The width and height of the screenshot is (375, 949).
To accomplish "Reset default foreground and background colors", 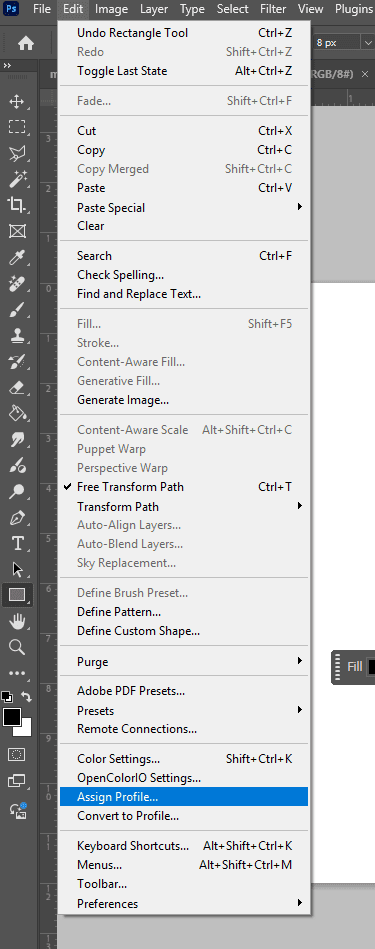I will coord(6,696).
